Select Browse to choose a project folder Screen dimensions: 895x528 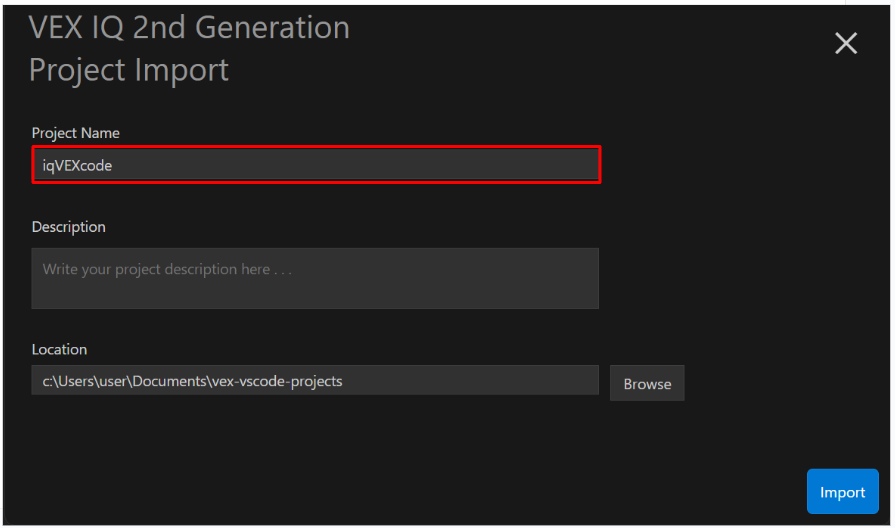(x=647, y=384)
